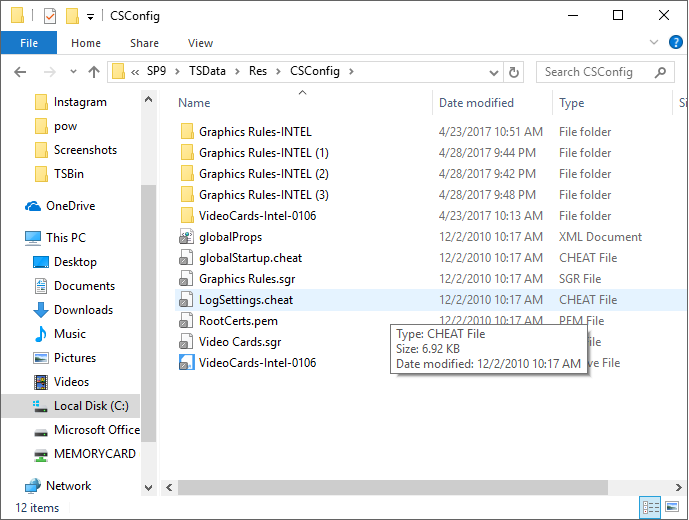Sort files by the Date modified column
Screen dimensions: 689x520
click(476, 103)
